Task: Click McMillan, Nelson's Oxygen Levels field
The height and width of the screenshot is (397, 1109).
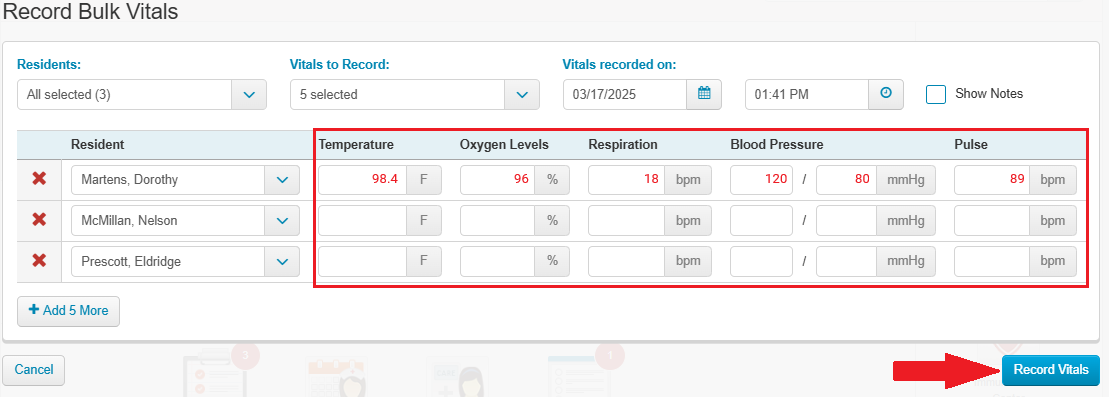Action: click(x=497, y=221)
